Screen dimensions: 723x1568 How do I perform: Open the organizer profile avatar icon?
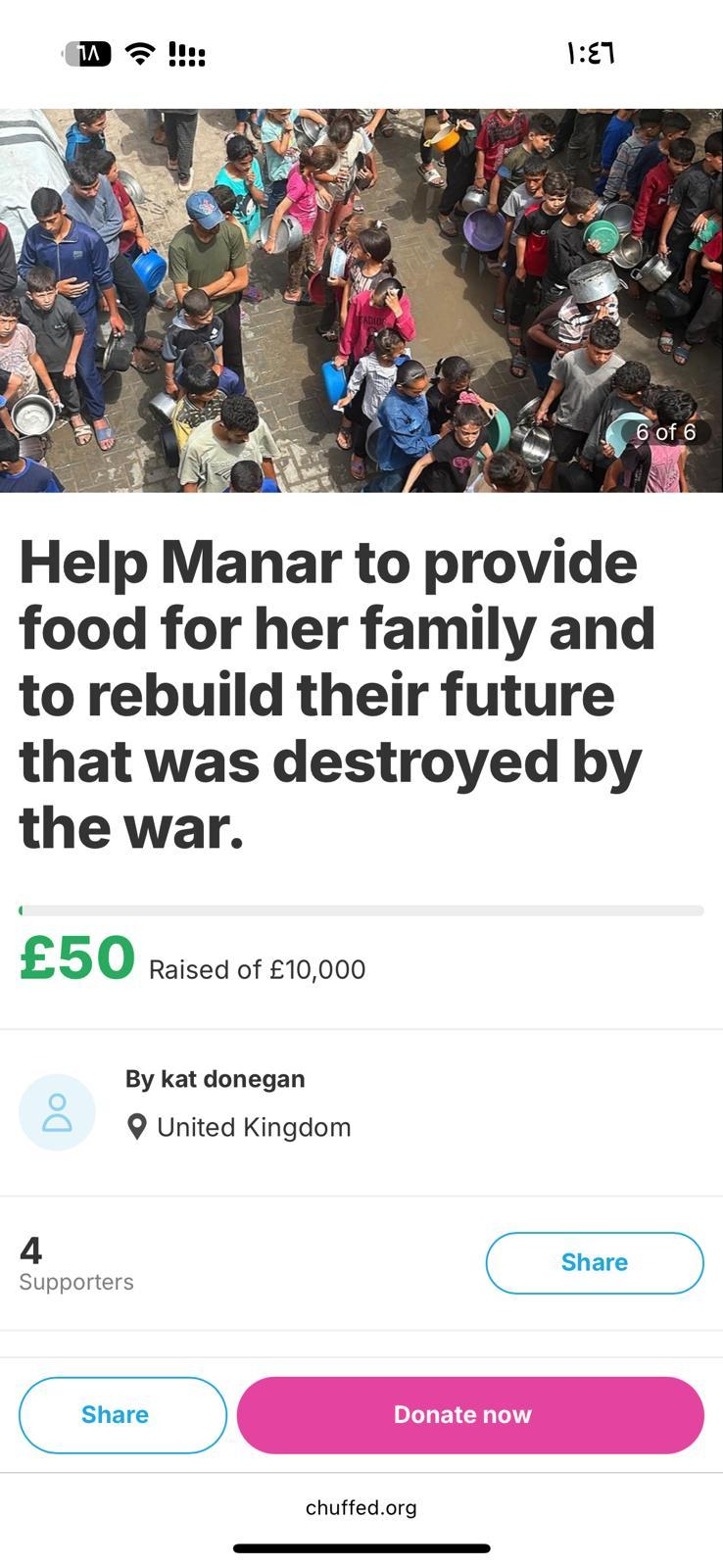[57, 1112]
